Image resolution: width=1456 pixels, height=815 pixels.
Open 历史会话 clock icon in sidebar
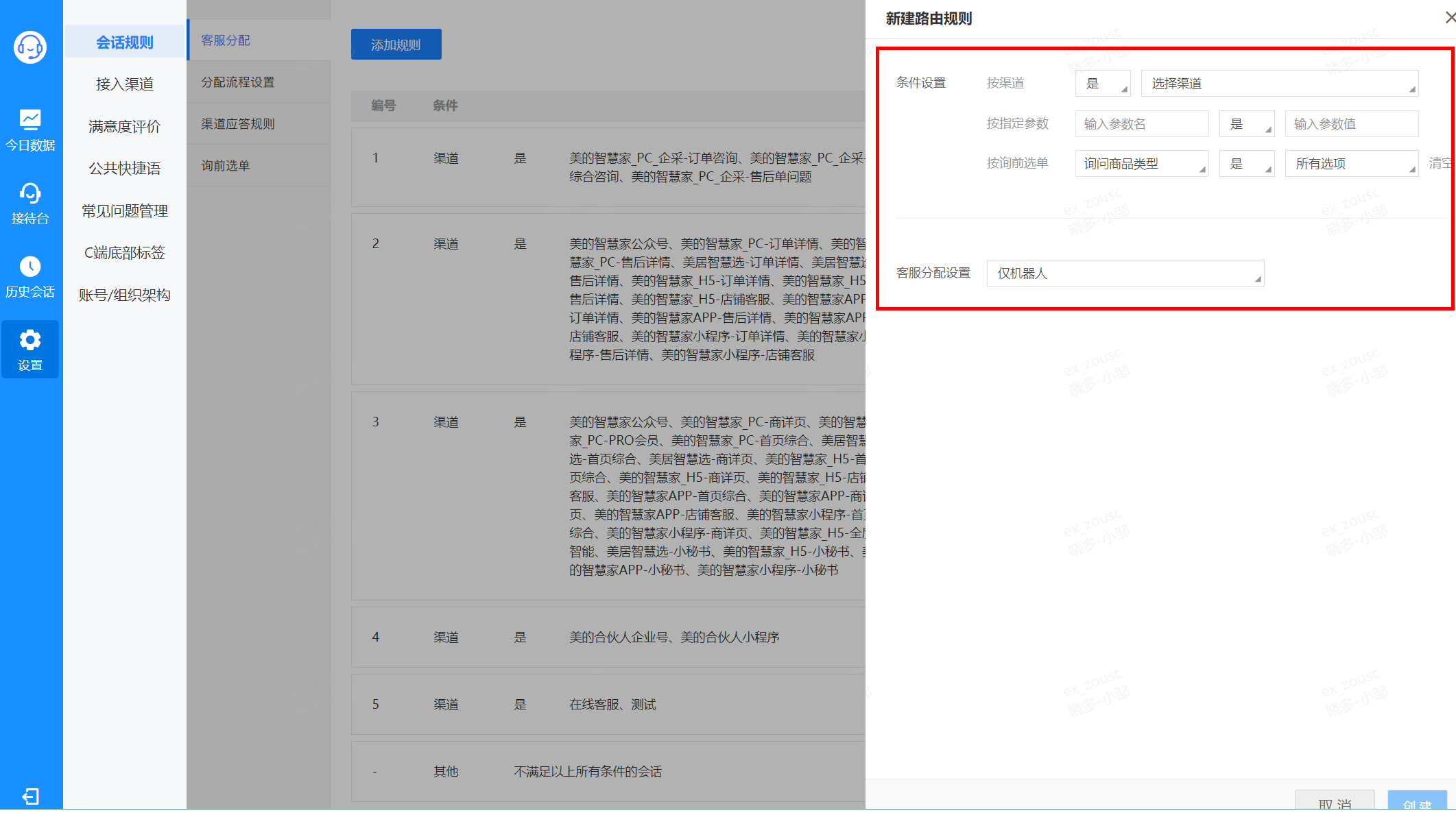(30, 266)
